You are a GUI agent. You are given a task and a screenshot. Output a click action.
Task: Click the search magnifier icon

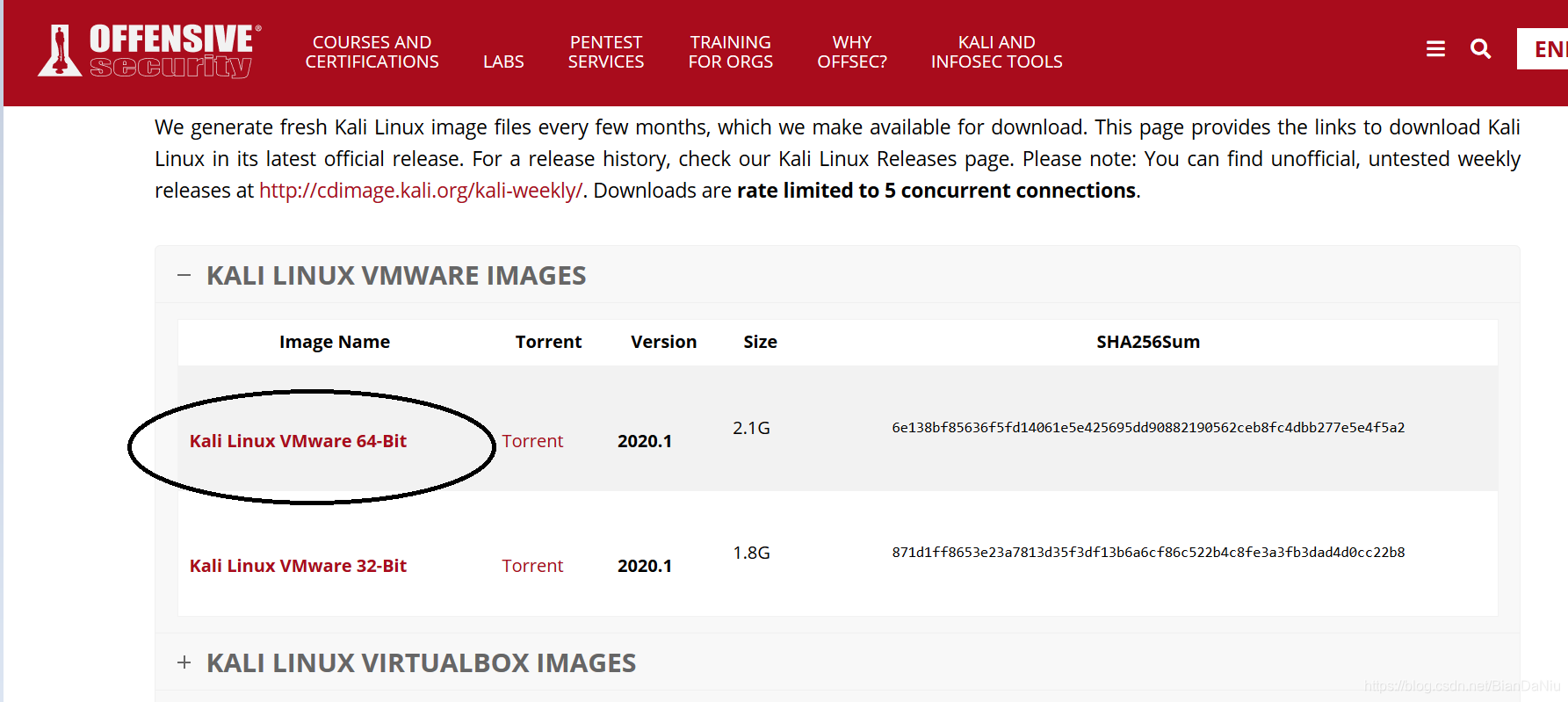(x=1481, y=49)
